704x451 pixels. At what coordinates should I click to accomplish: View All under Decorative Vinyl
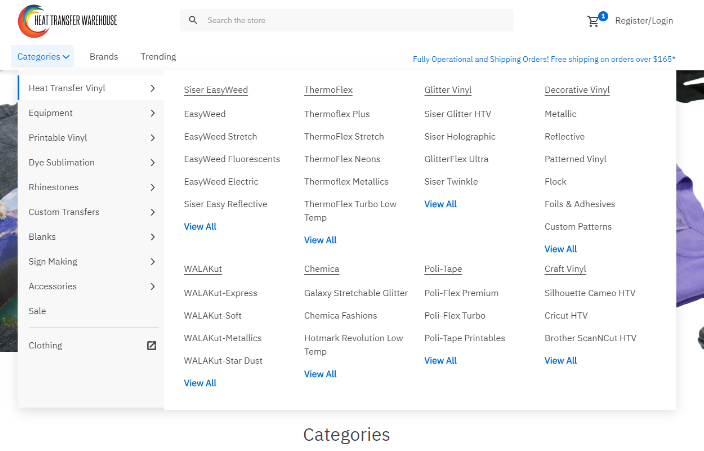(x=560, y=249)
